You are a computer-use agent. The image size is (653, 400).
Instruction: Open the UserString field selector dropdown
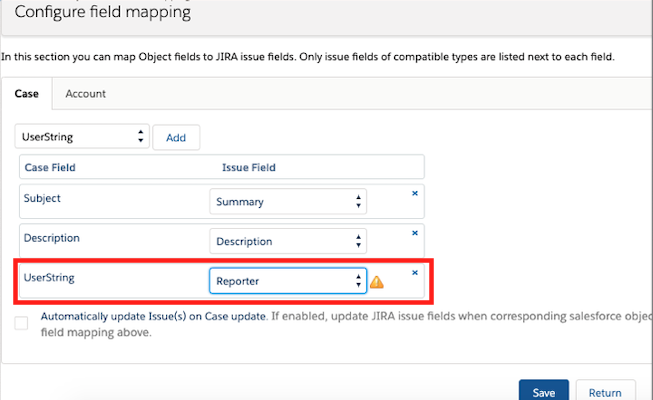coord(82,137)
